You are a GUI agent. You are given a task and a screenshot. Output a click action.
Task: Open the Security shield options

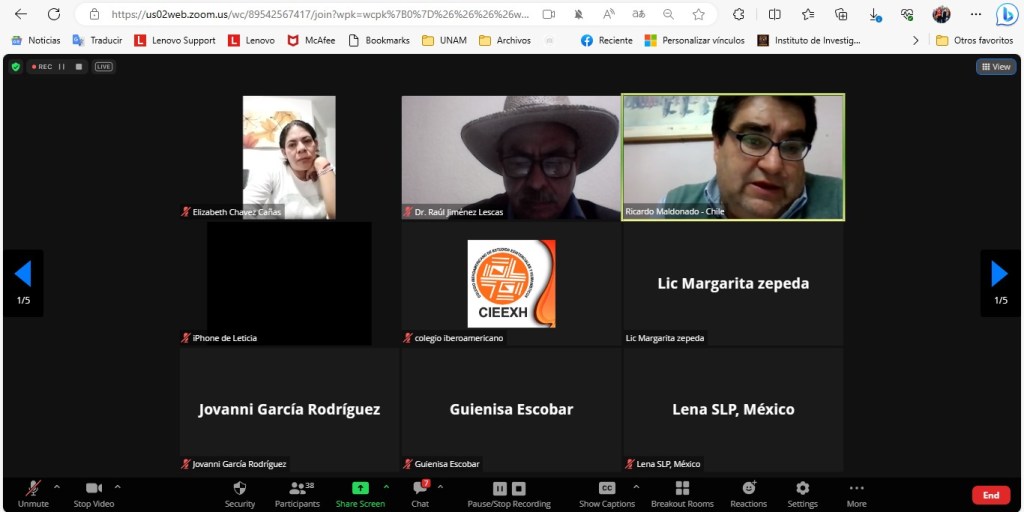tap(240, 488)
